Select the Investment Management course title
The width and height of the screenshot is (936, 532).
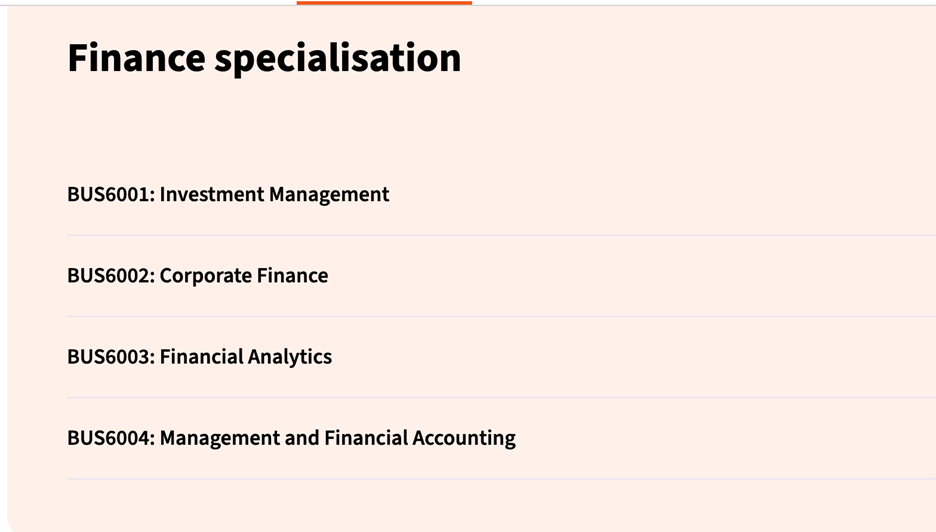tap(274, 195)
